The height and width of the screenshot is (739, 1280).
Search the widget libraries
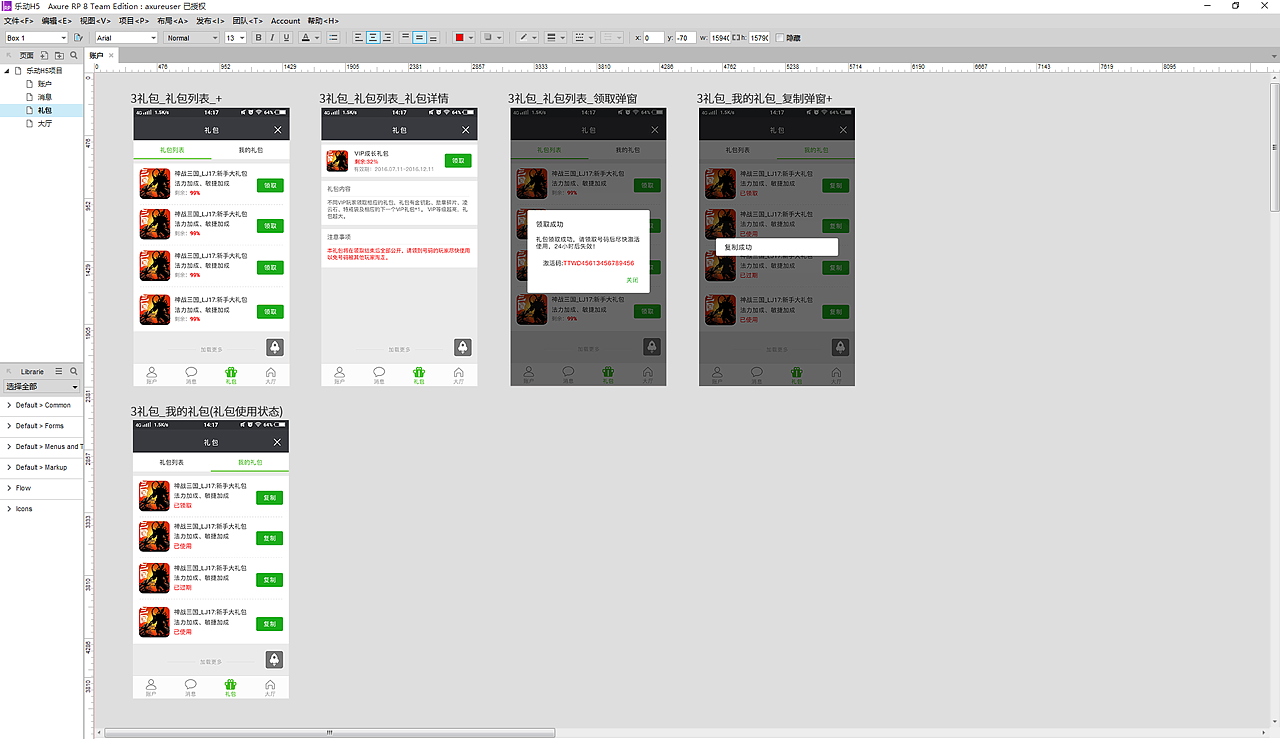click(74, 371)
